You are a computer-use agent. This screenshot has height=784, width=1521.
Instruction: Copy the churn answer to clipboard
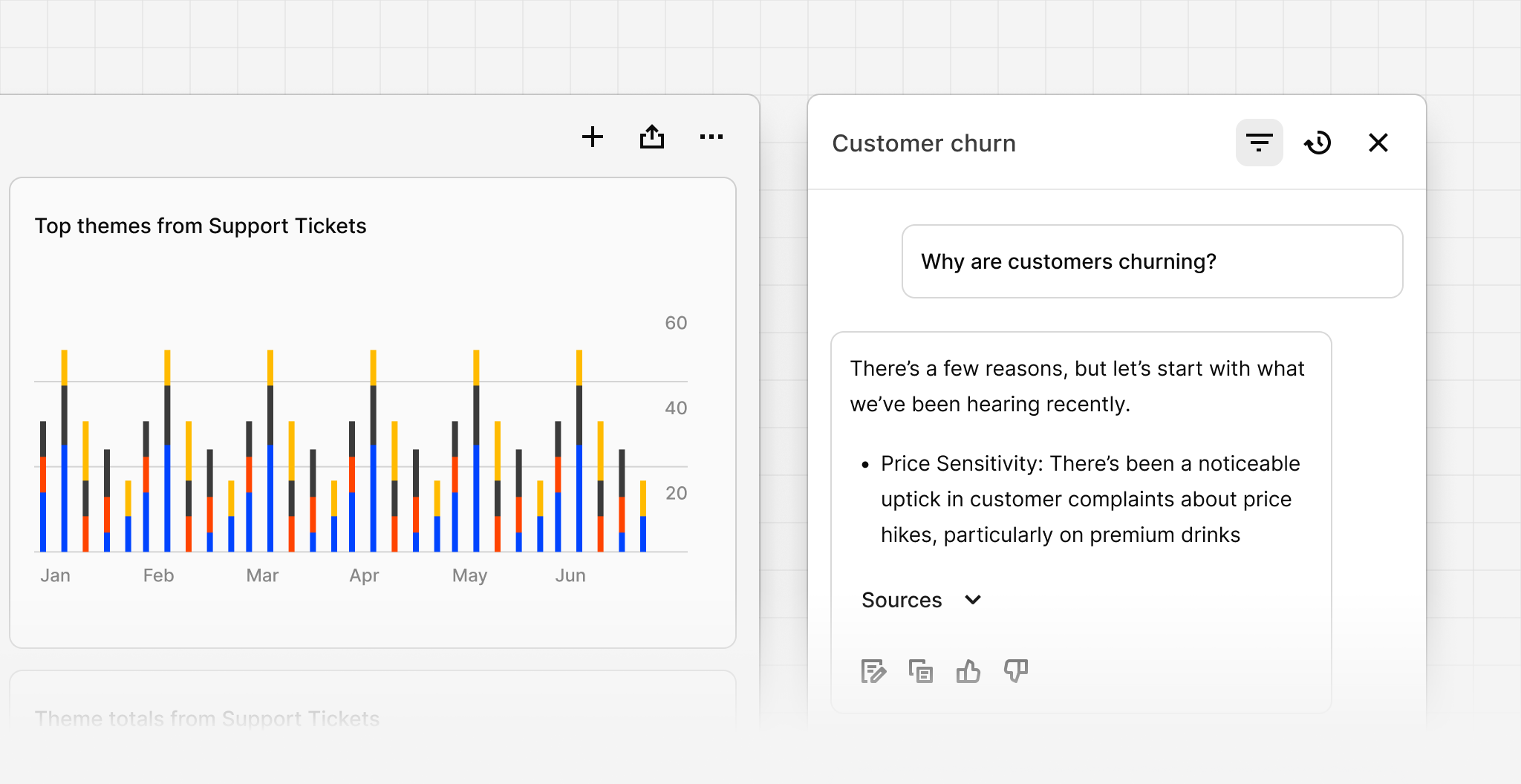(x=921, y=670)
